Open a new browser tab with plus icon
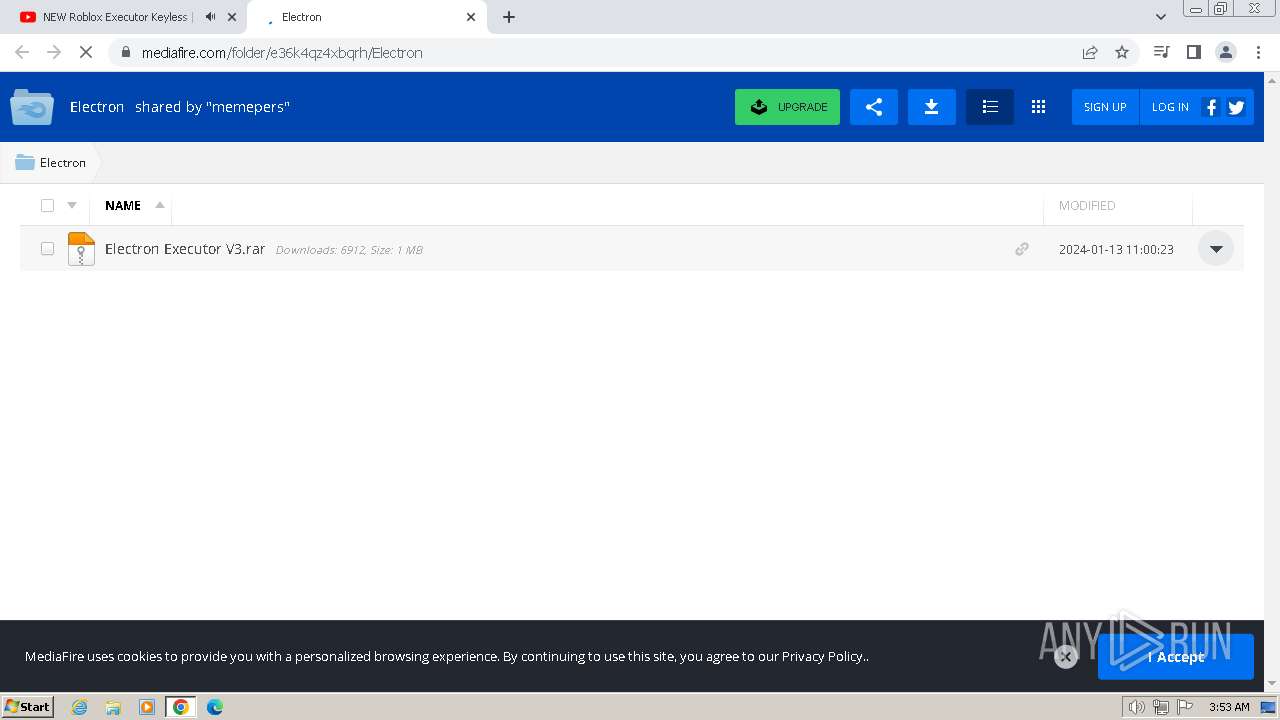Viewport: 1280px width, 720px height. [x=509, y=17]
